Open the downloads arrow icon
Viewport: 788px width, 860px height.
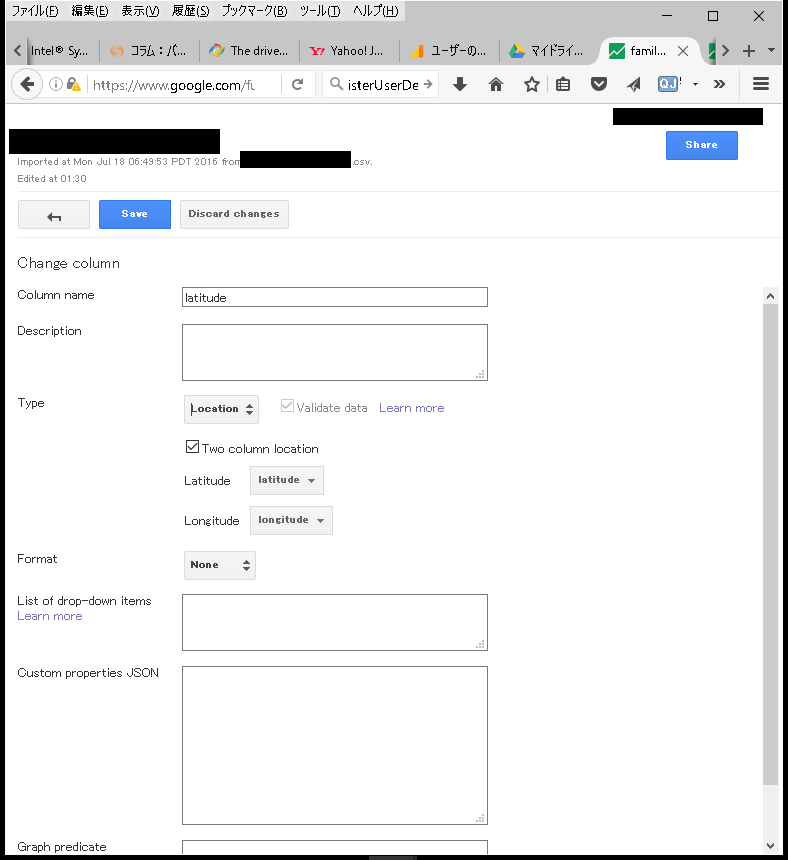(x=460, y=84)
